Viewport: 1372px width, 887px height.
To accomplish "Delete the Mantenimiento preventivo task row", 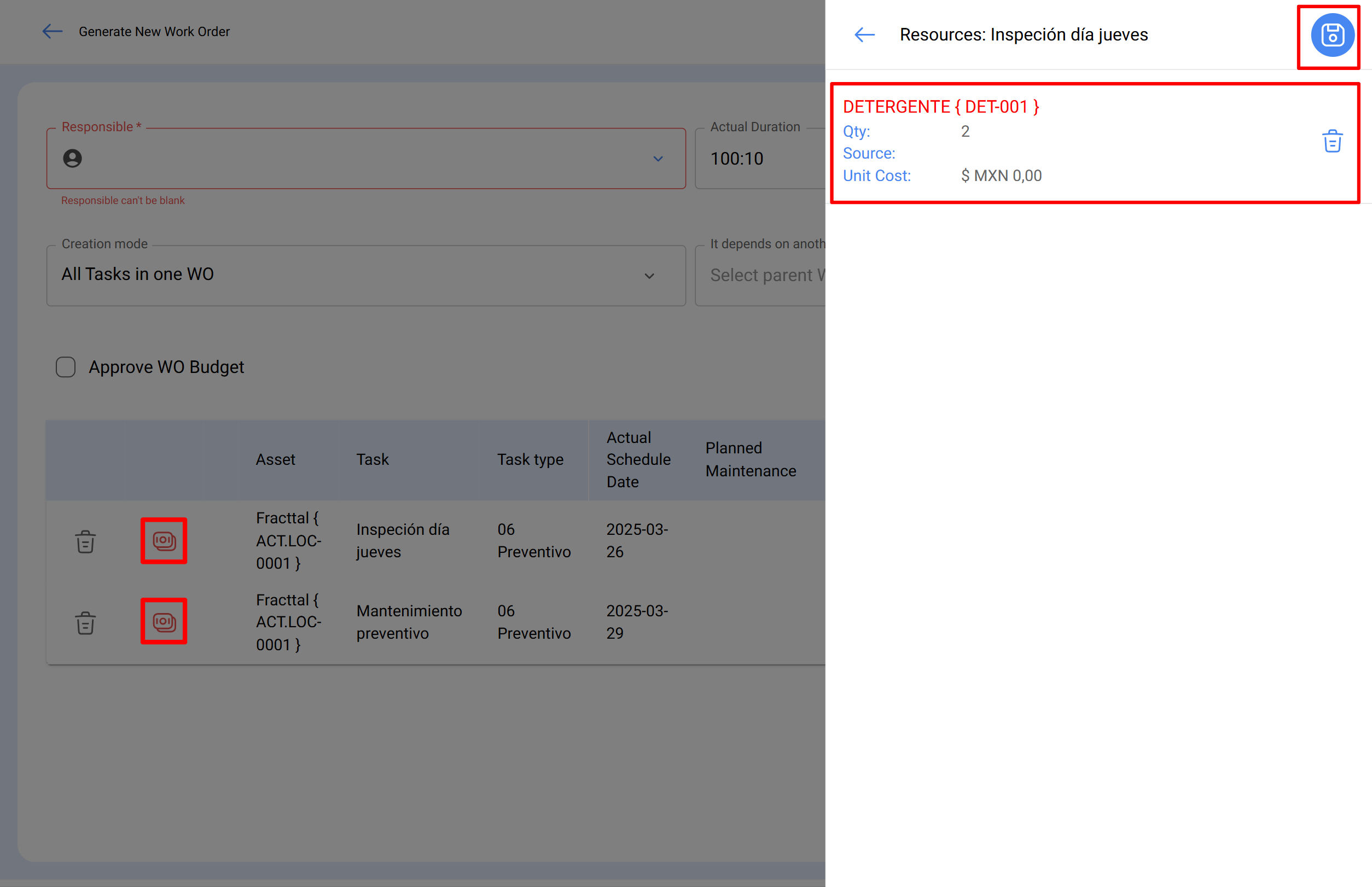I will click(85, 623).
